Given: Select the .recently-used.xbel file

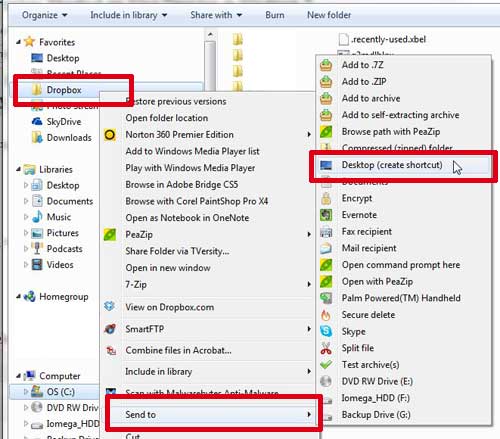Looking at the screenshot, I should tap(382, 39).
